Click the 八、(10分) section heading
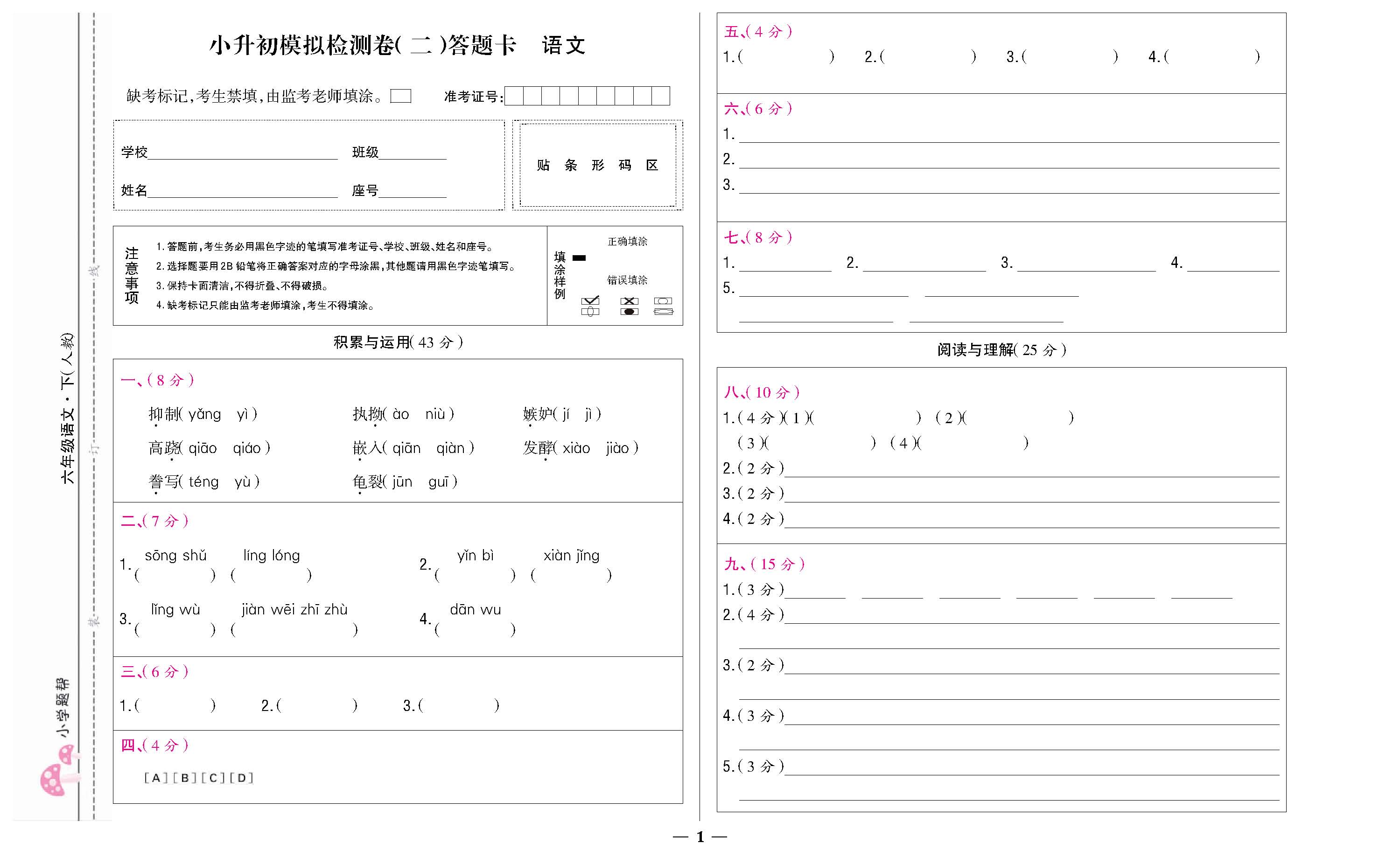 [x=762, y=392]
